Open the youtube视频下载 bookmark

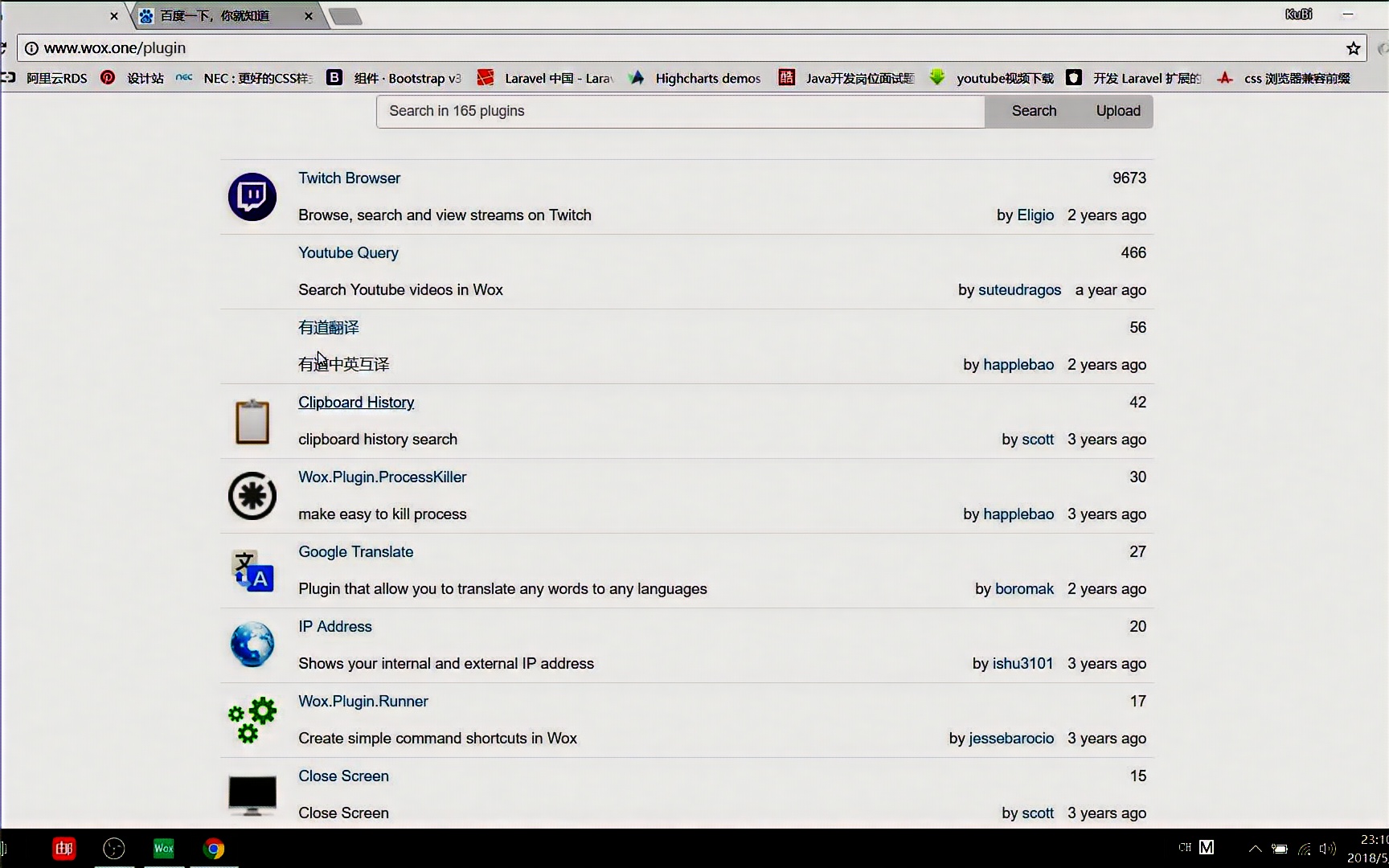[992, 78]
